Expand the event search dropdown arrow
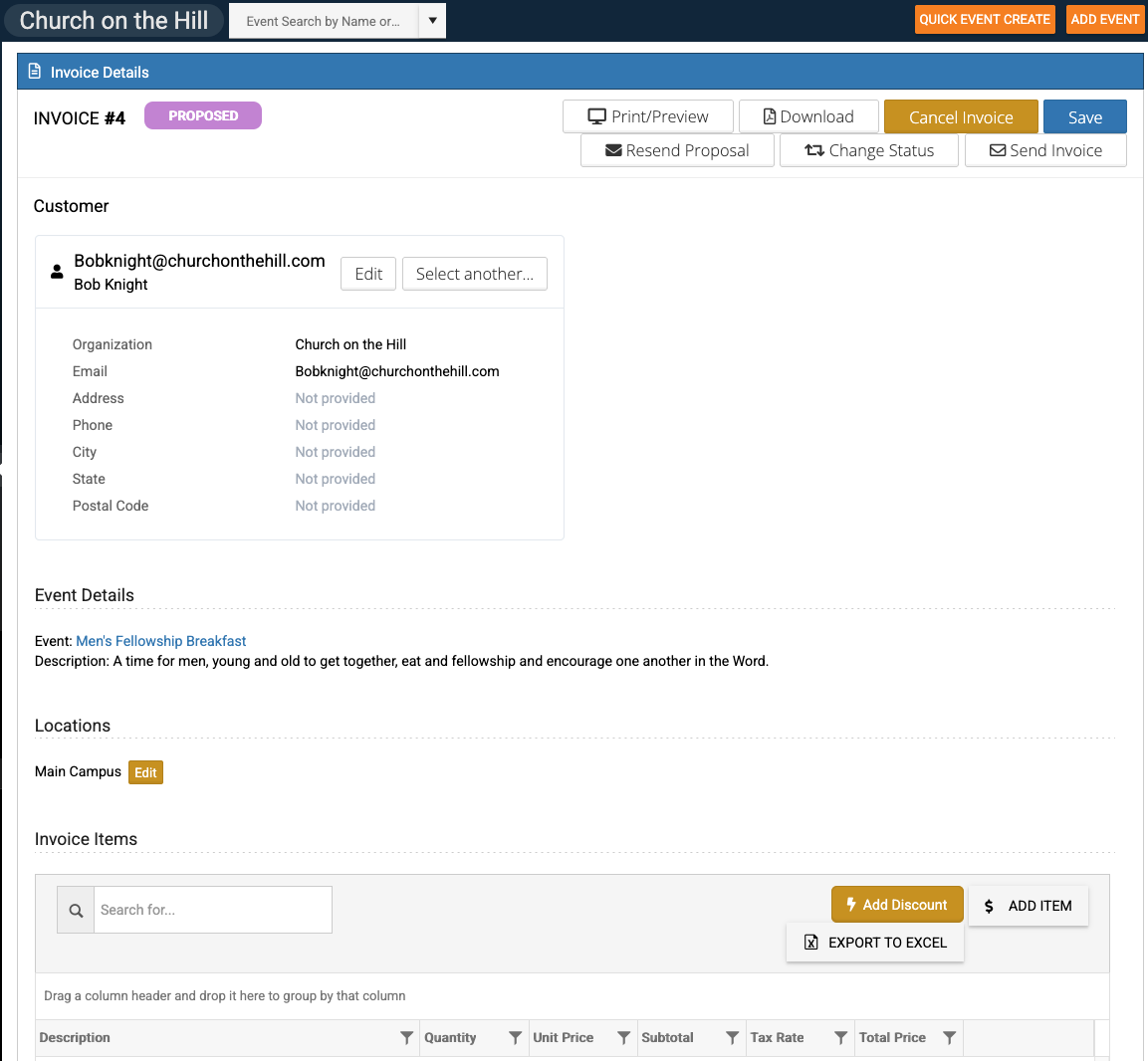This screenshot has width=1148, height=1061. coord(432,20)
